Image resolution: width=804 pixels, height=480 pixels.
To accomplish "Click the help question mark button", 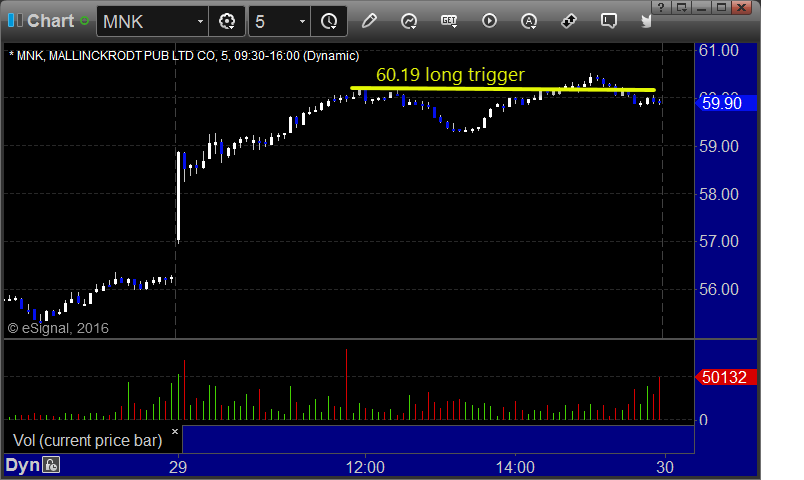I will pyautogui.click(x=661, y=7).
